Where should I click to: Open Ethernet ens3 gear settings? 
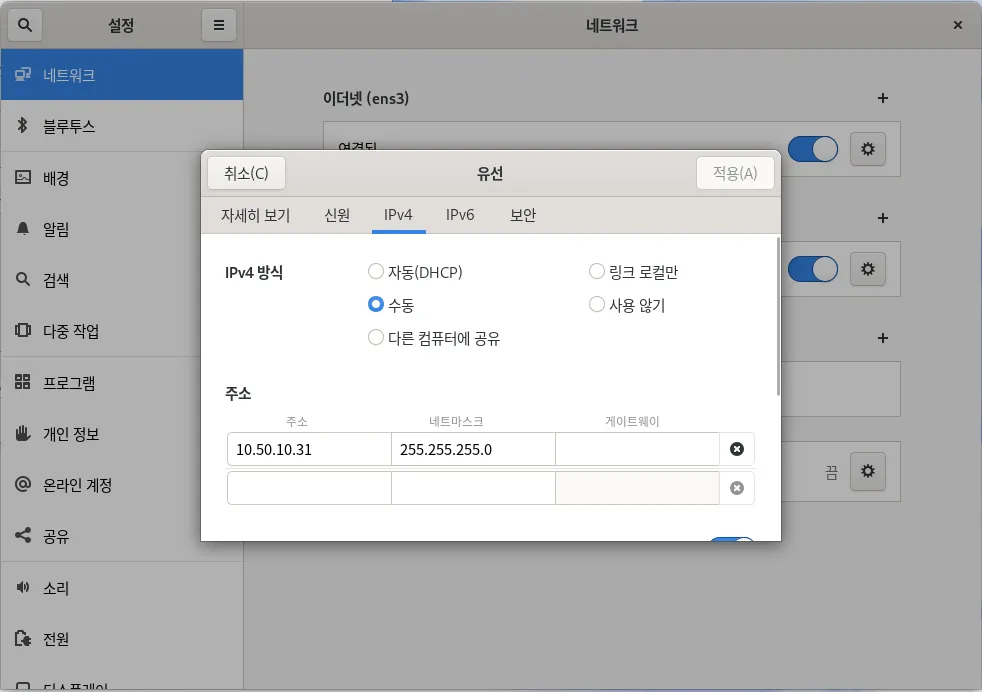pyautogui.click(x=867, y=150)
